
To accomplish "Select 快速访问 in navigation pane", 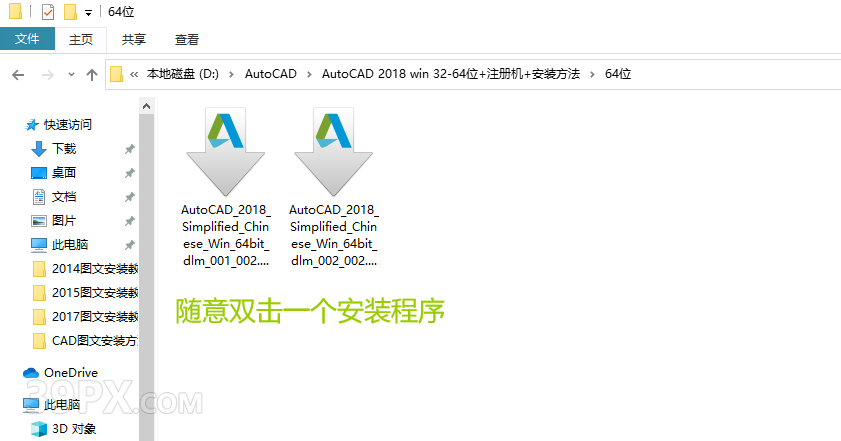I will click(x=68, y=124).
